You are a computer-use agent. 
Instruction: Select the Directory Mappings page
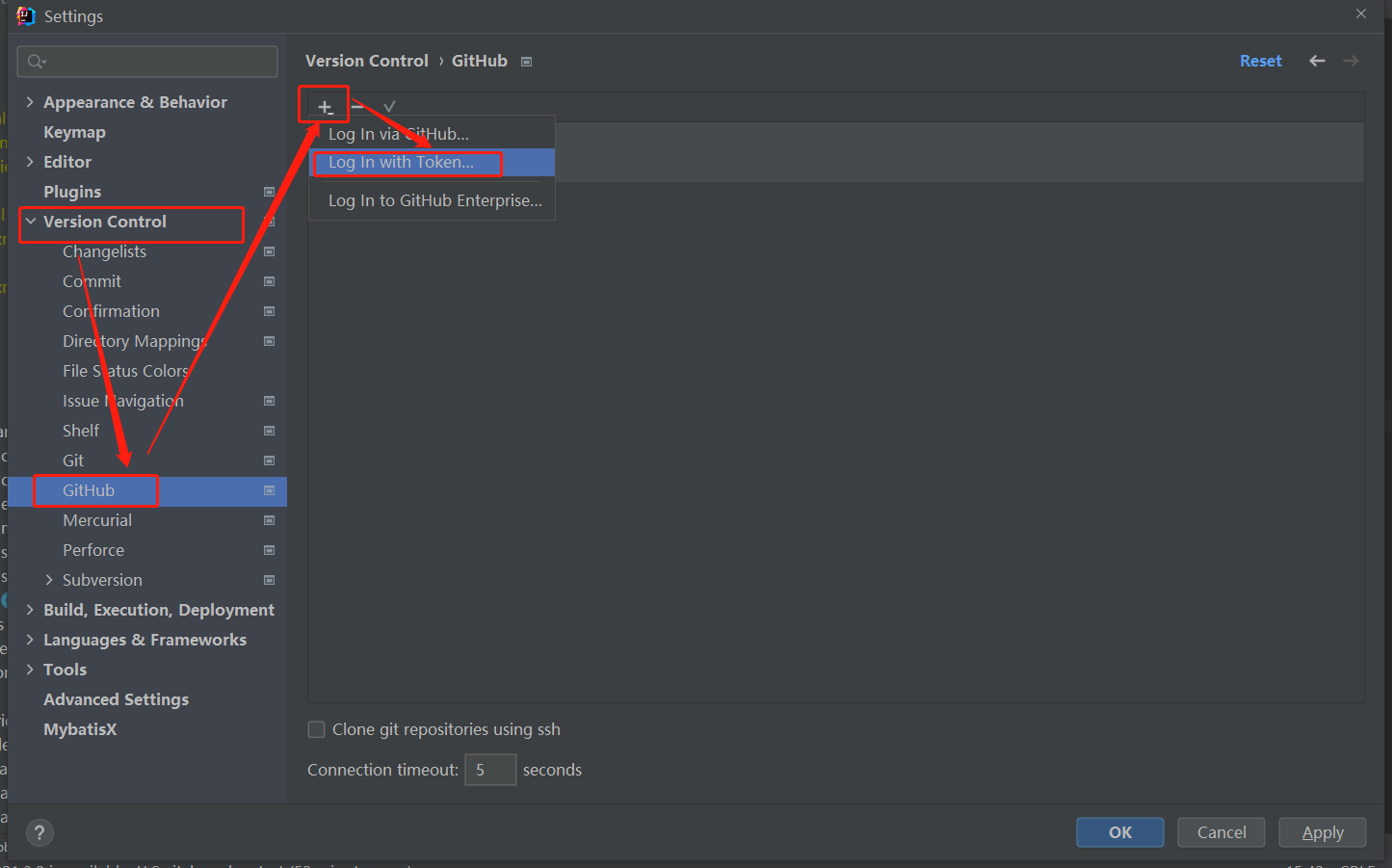click(x=135, y=341)
